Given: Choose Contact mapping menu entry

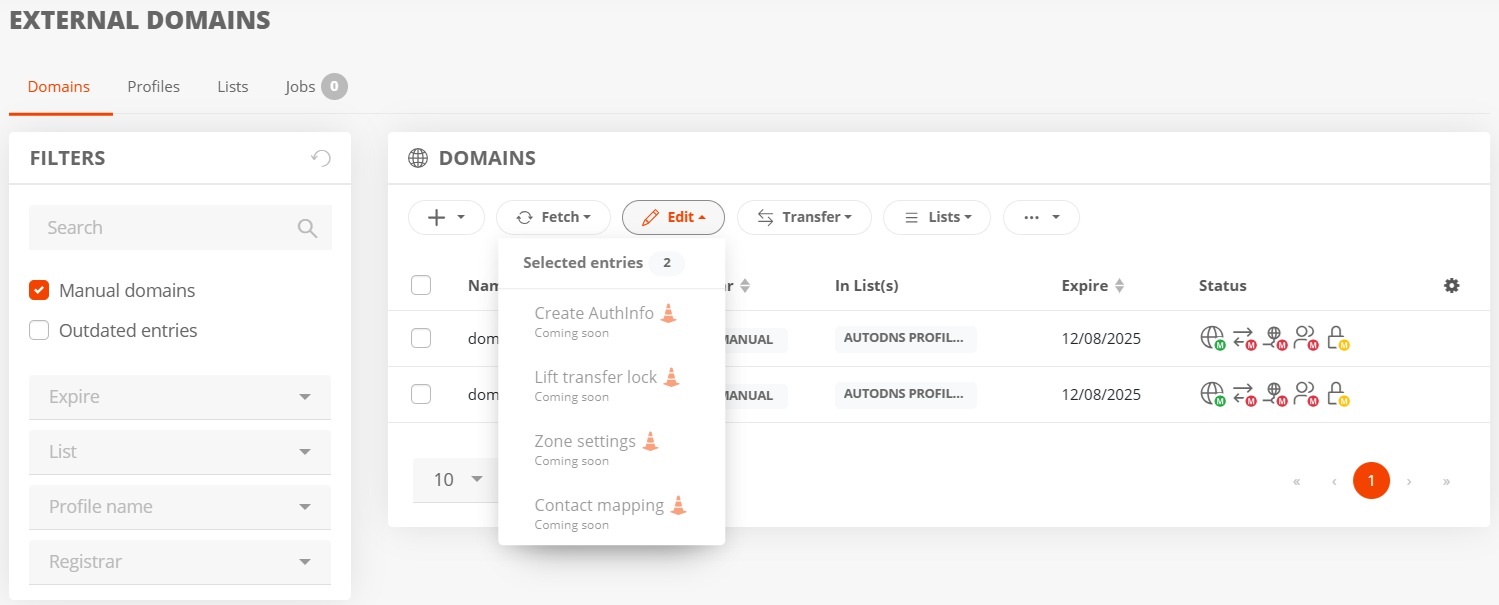Looking at the screenshot, I should coord(611,513).
